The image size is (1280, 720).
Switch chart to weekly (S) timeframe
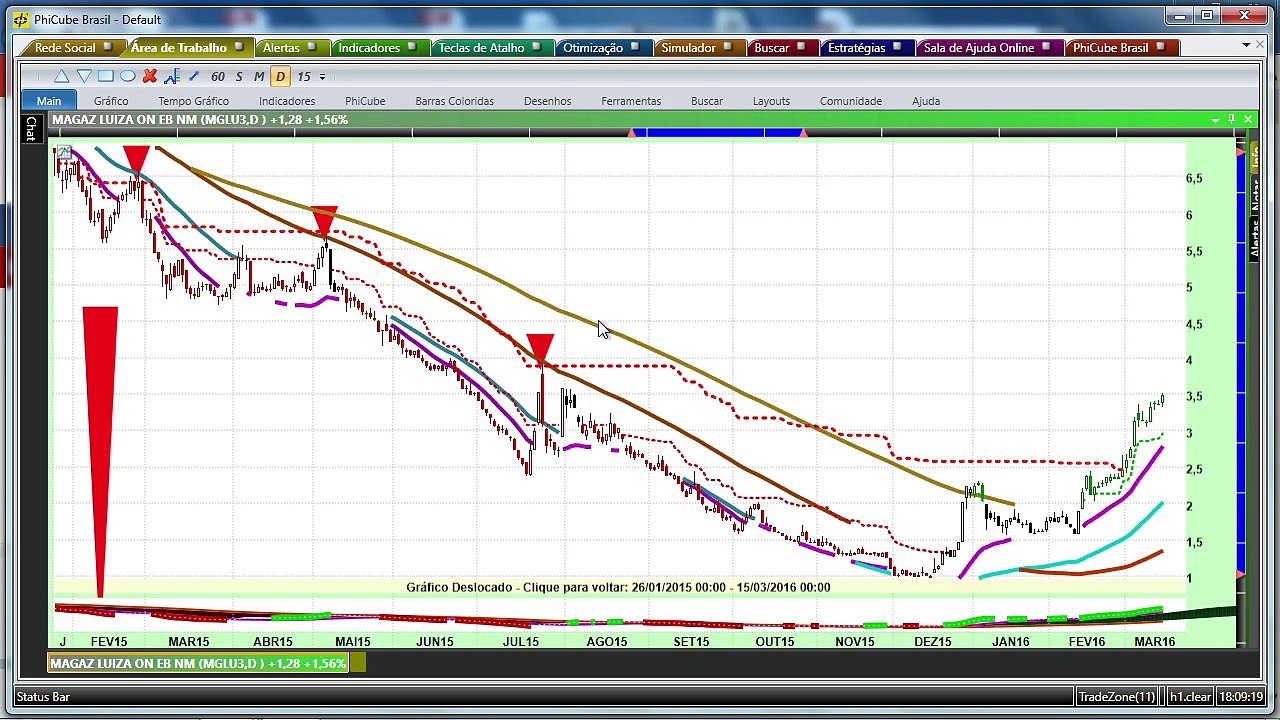click(x=239, y=76)
